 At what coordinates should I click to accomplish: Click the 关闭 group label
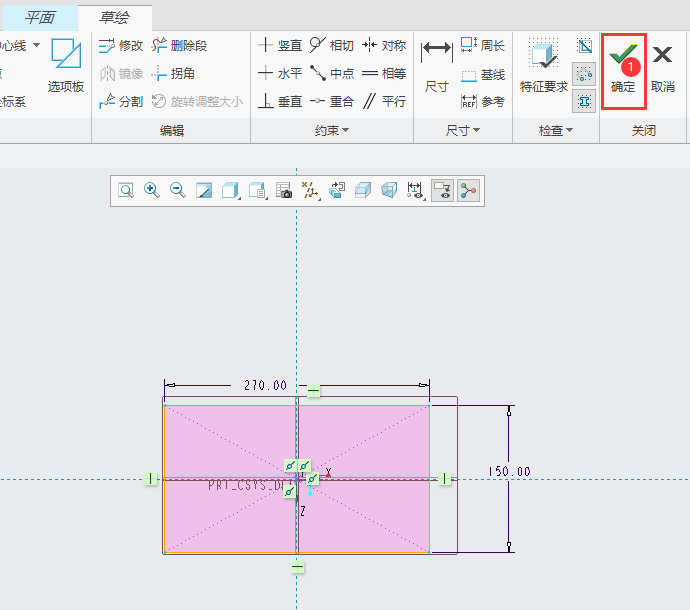[644, 130]
